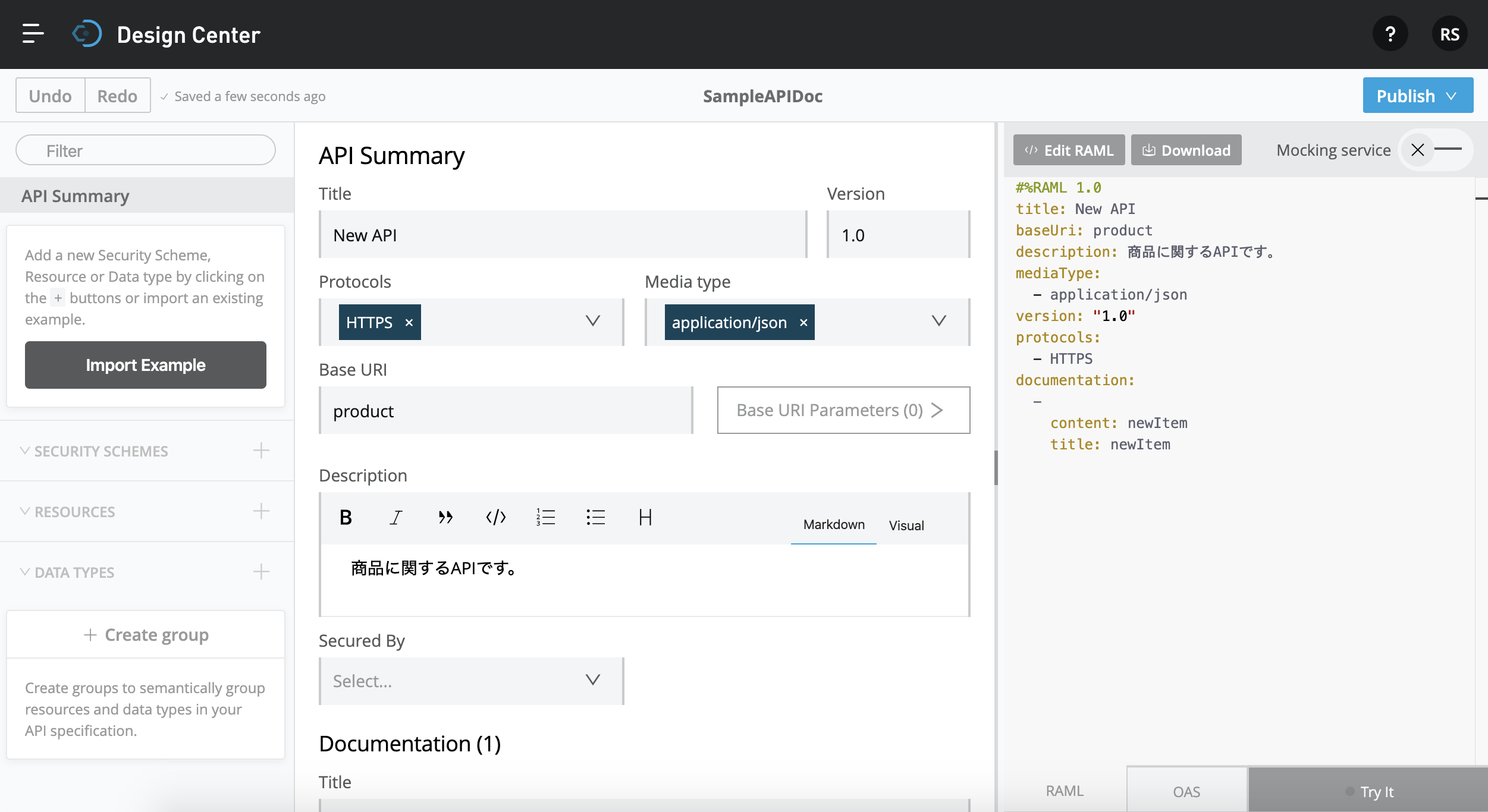The image size is (1488, 812).
Task: Click the 'mediaType:' RAML line
Action: click(x=1057, y=273)
